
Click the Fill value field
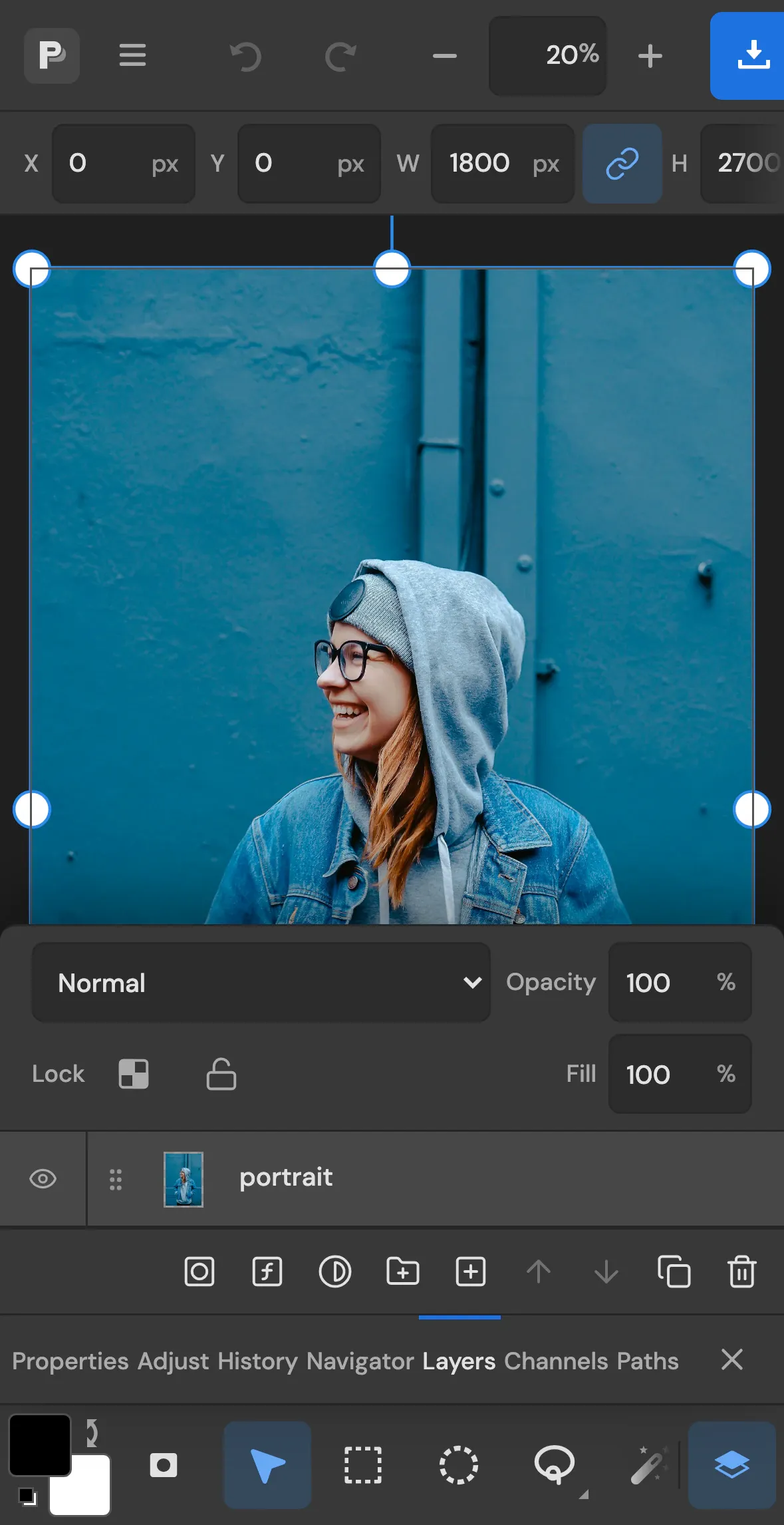click(x=680, y=1074)
